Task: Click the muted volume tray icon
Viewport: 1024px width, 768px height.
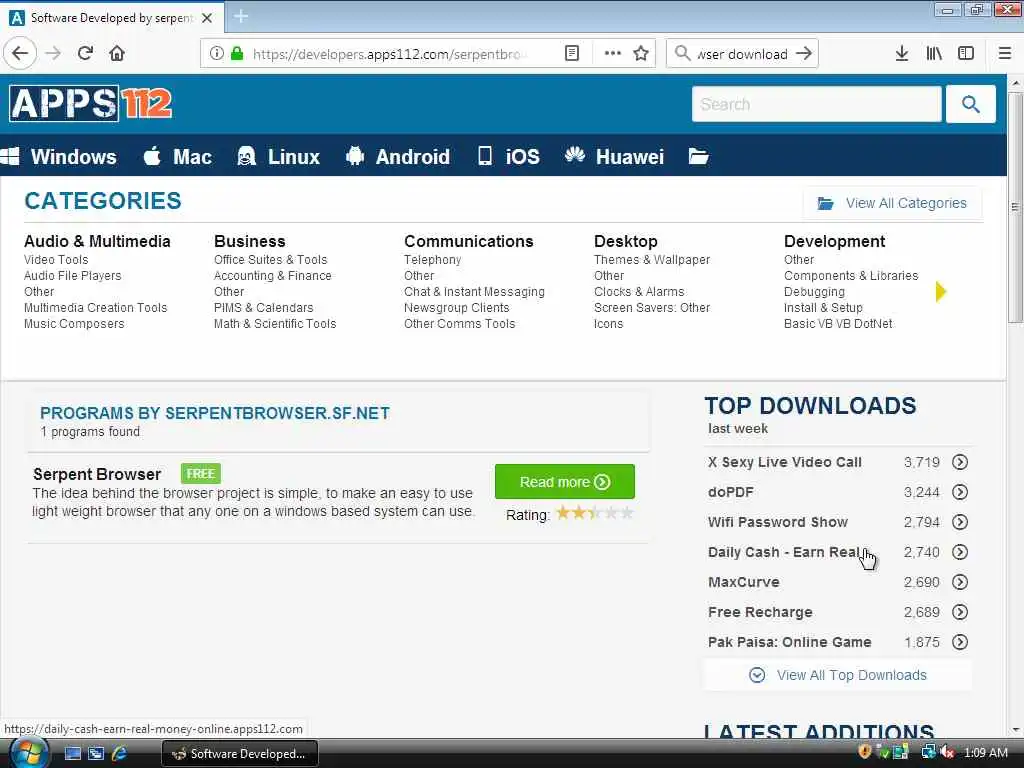Action: 947,753
